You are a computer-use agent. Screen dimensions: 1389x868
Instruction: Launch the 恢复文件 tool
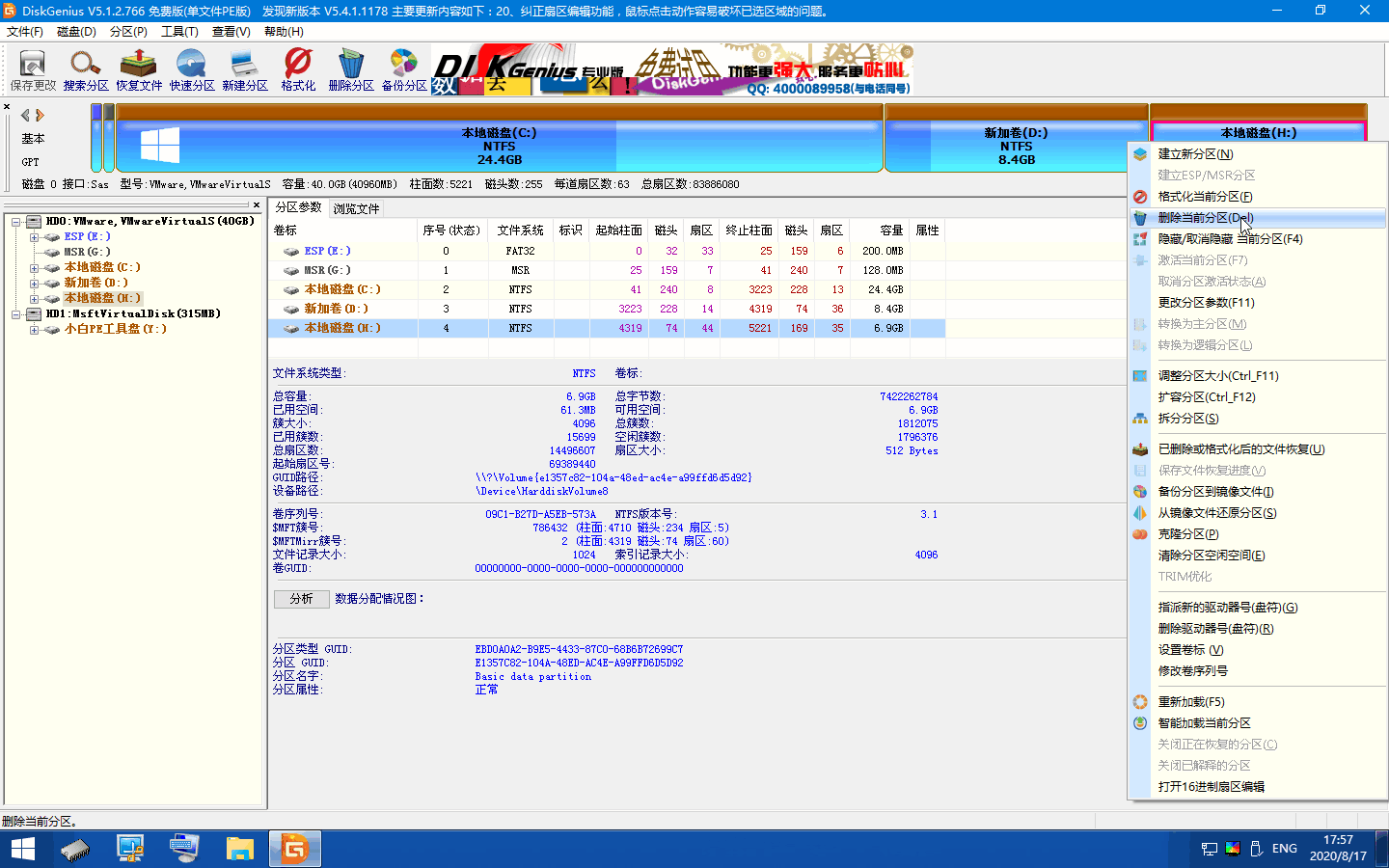coord(139,70)
